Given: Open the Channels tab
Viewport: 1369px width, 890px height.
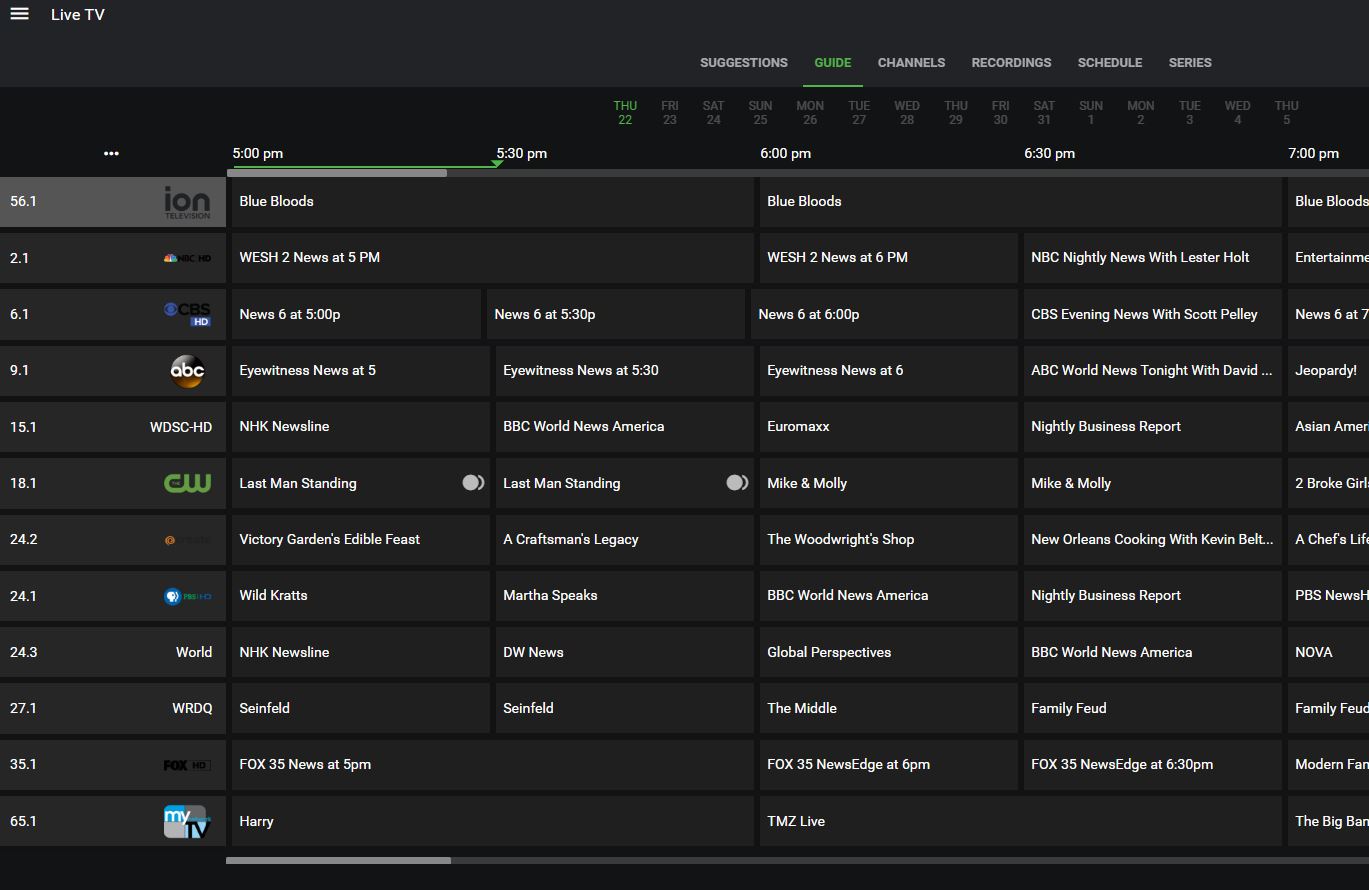Looking at the screenshot, I should click(911, 62).
